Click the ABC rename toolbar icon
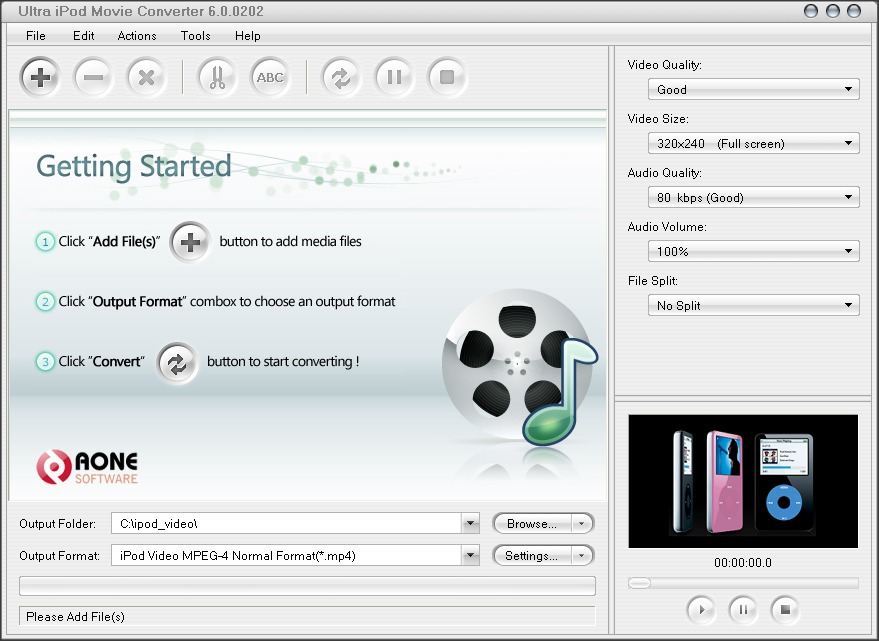Screen dimensions: 879x641 tap(270, 77)
